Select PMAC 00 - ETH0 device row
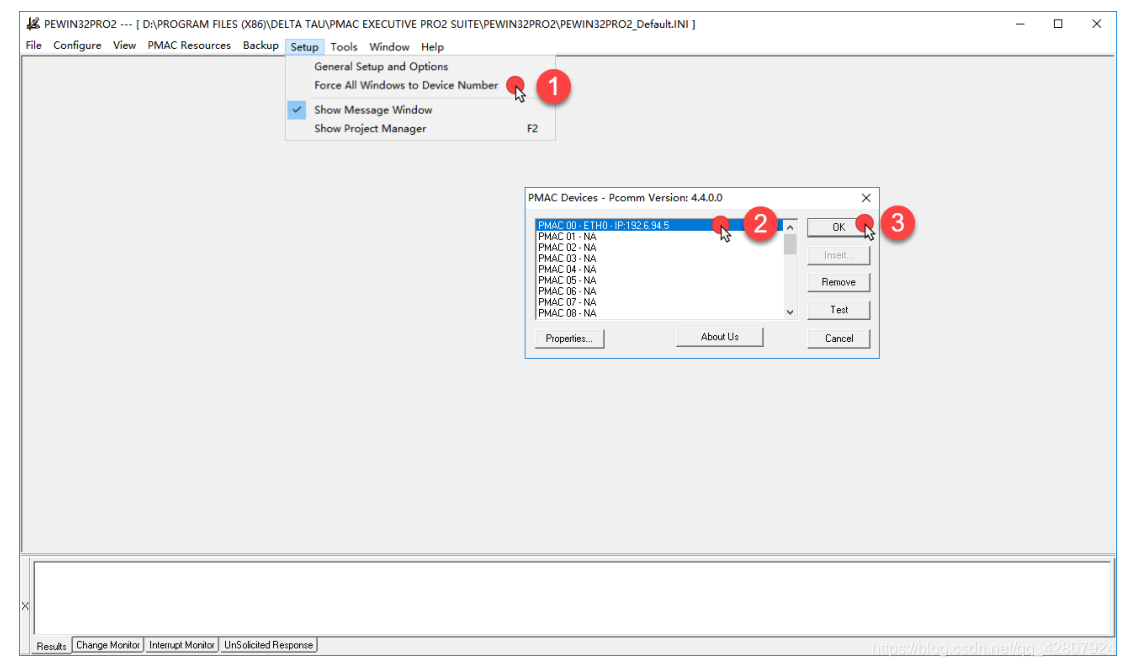The height and width of the screenshot is (667, 1125). 659,225
